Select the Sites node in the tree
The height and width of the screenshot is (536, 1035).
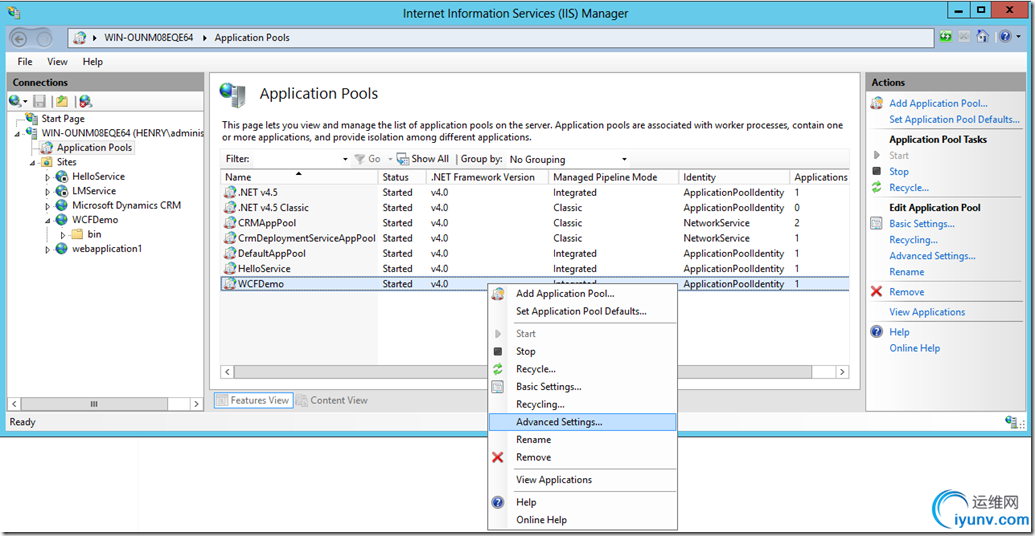(x=66, y=162)
